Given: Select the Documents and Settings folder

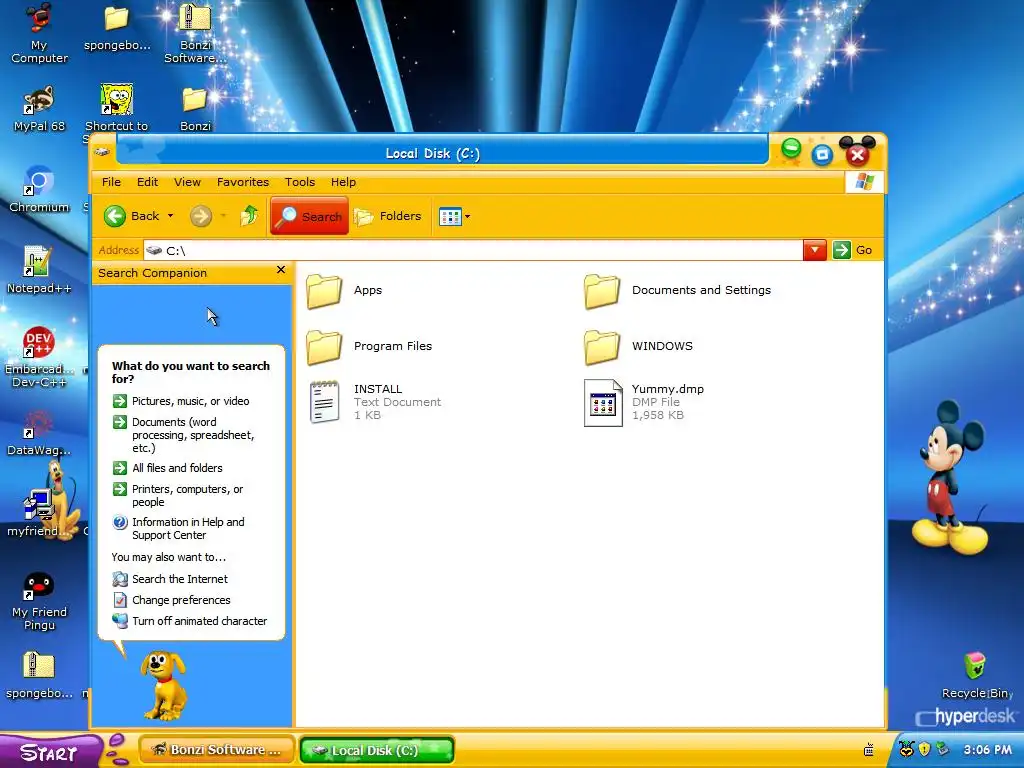Looking at the screenshot, I should tap(677, 291).
